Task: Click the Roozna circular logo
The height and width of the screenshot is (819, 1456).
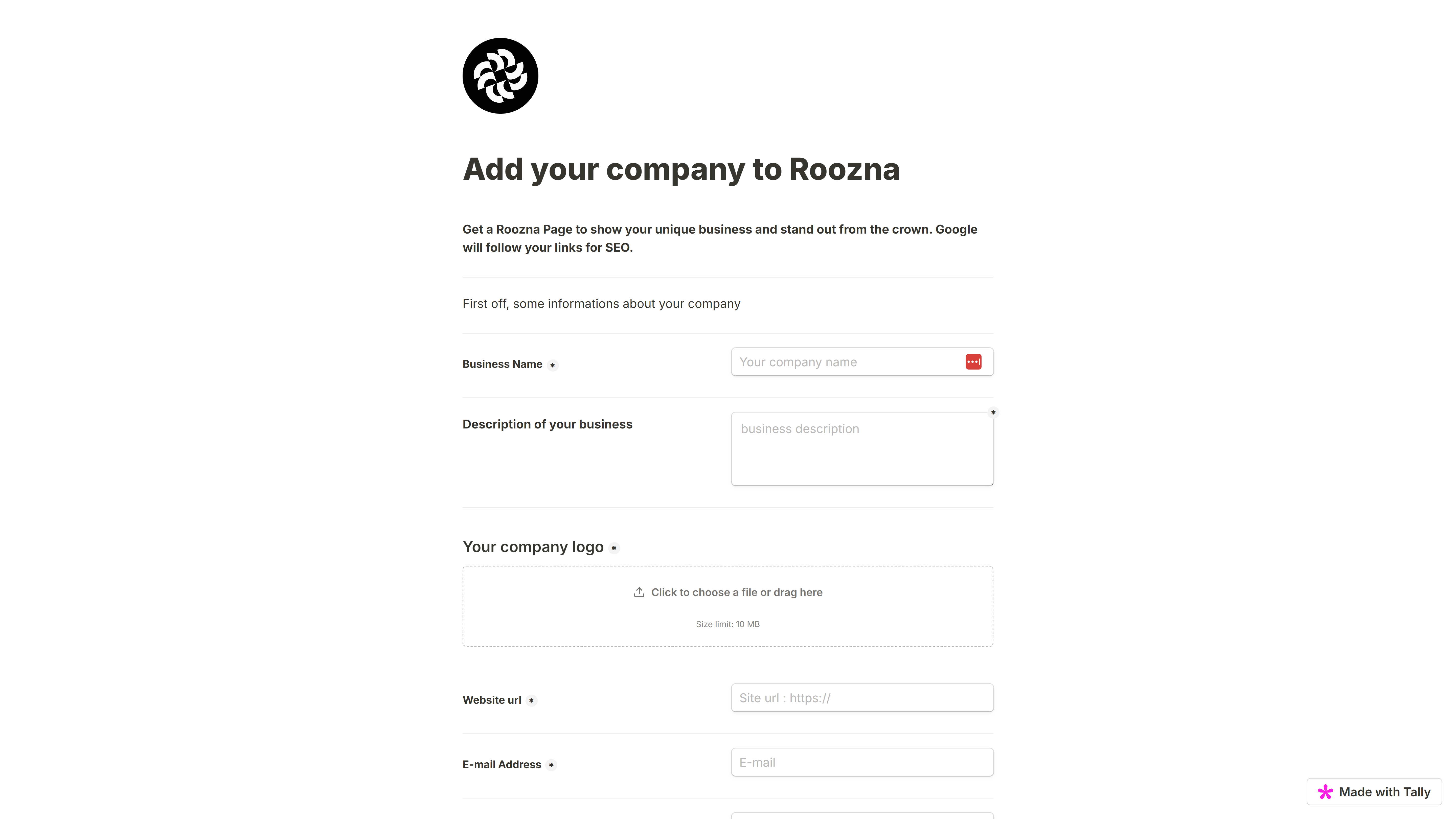Action: 500,76
